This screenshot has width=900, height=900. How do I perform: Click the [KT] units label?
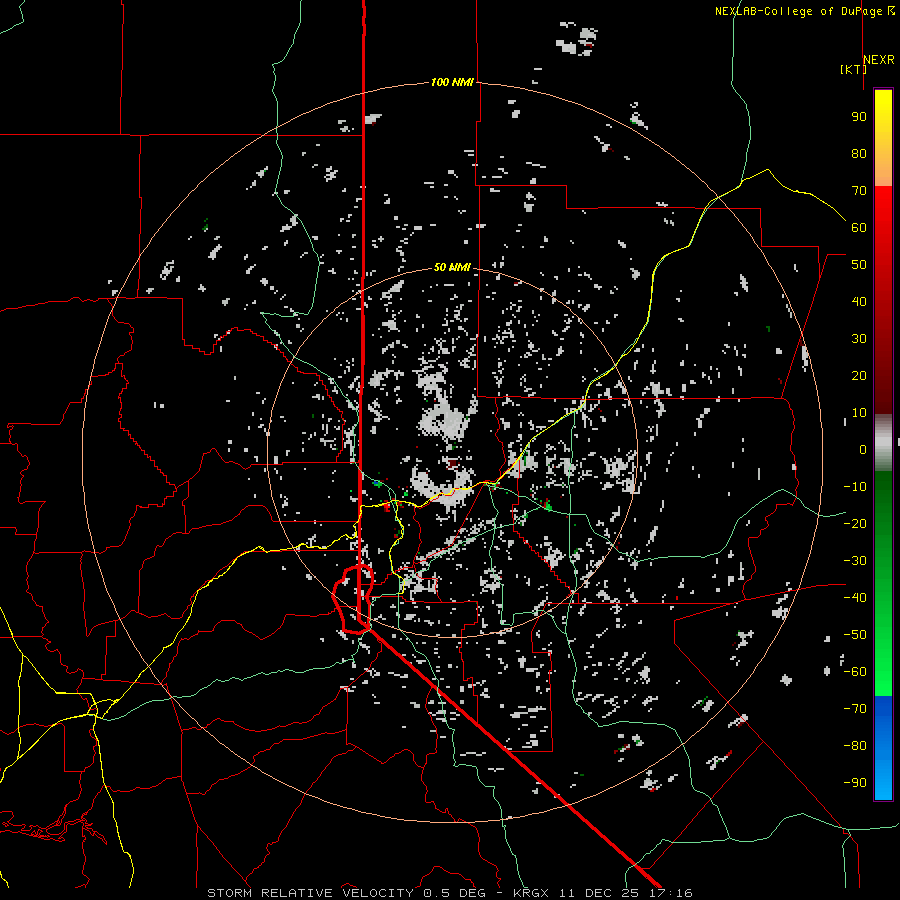point(853,69)
